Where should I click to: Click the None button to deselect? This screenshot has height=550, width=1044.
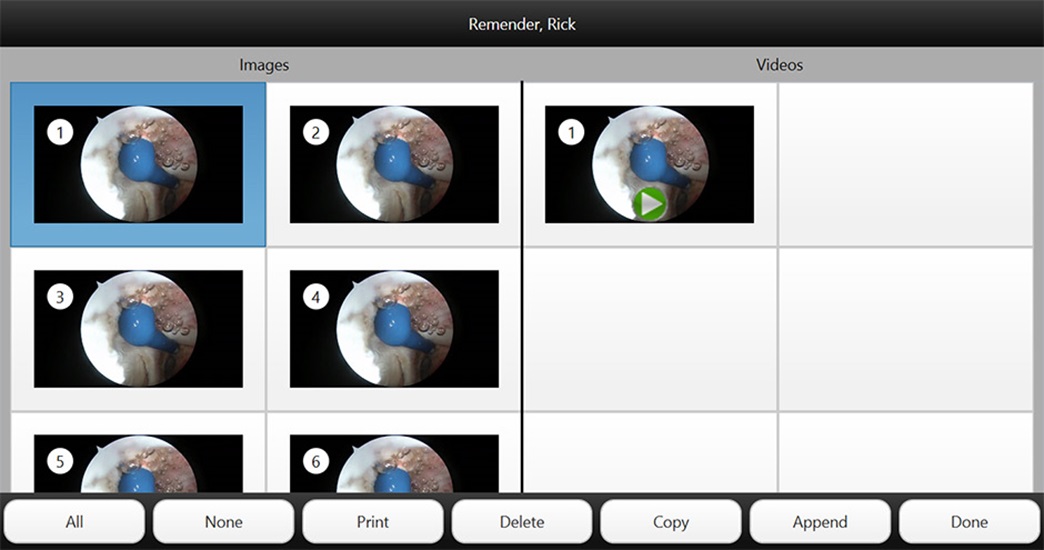[x=224, y=522]
